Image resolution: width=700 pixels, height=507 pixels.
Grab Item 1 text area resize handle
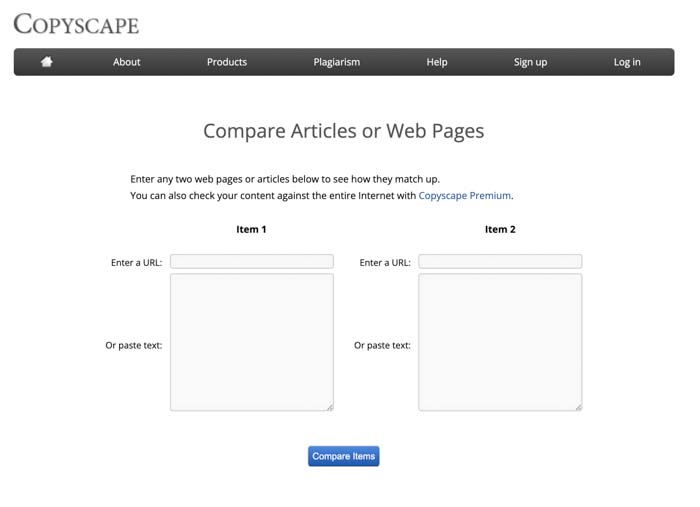coord(330,407)
